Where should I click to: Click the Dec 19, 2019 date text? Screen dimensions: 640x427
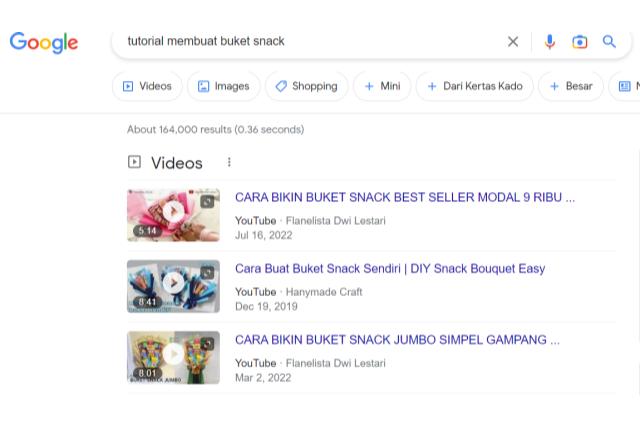click(266, 307)
